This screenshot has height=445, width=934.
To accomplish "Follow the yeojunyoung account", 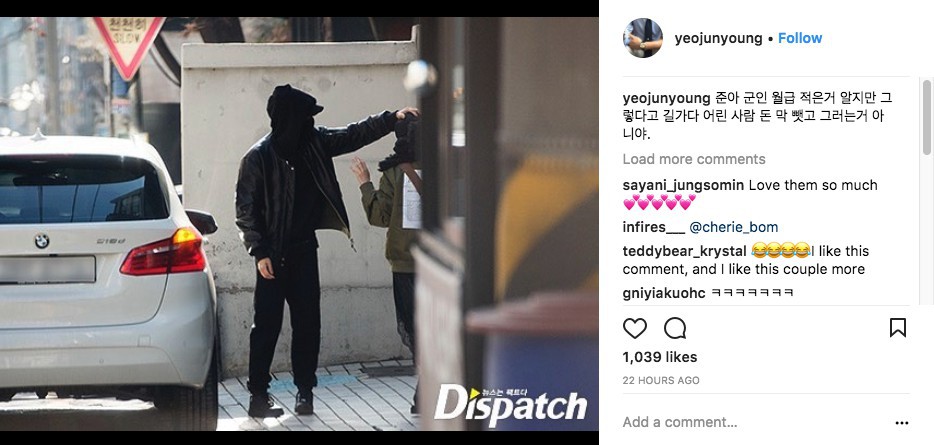I will coord(800,38).
